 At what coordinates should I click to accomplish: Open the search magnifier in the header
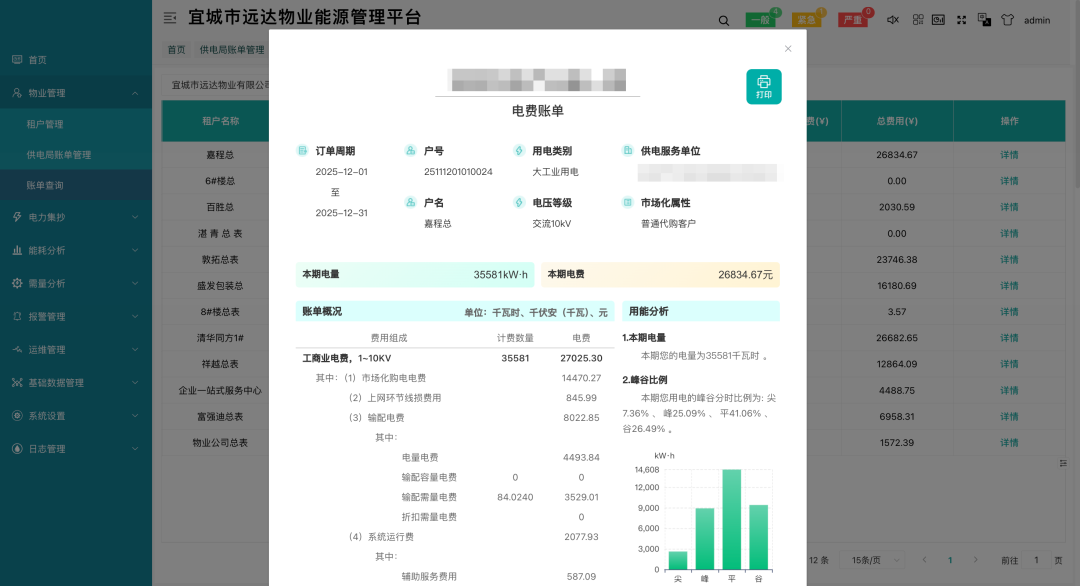click(724, 19)
